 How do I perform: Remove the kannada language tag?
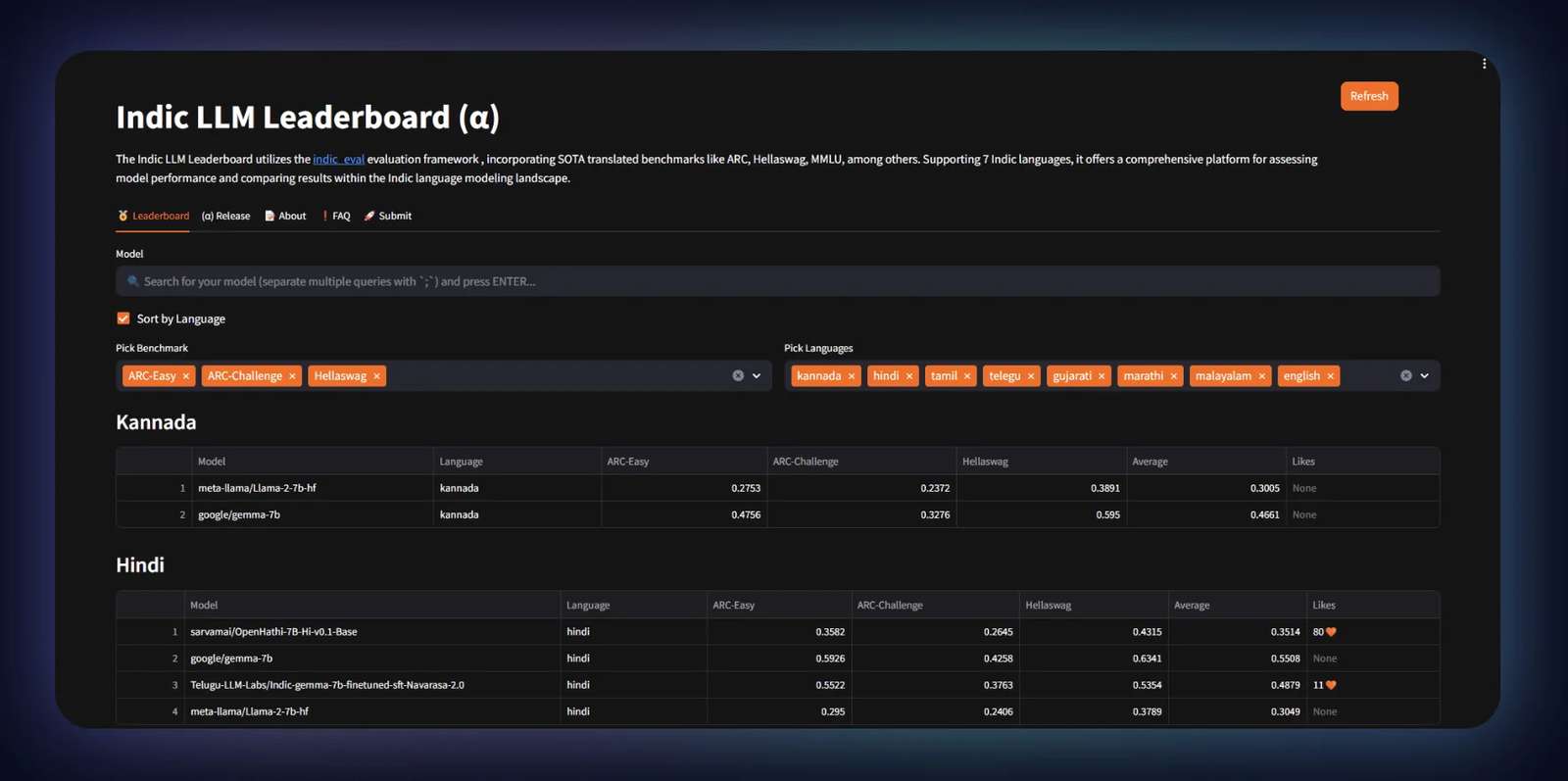pyautogui.click(x=852, y=376)
